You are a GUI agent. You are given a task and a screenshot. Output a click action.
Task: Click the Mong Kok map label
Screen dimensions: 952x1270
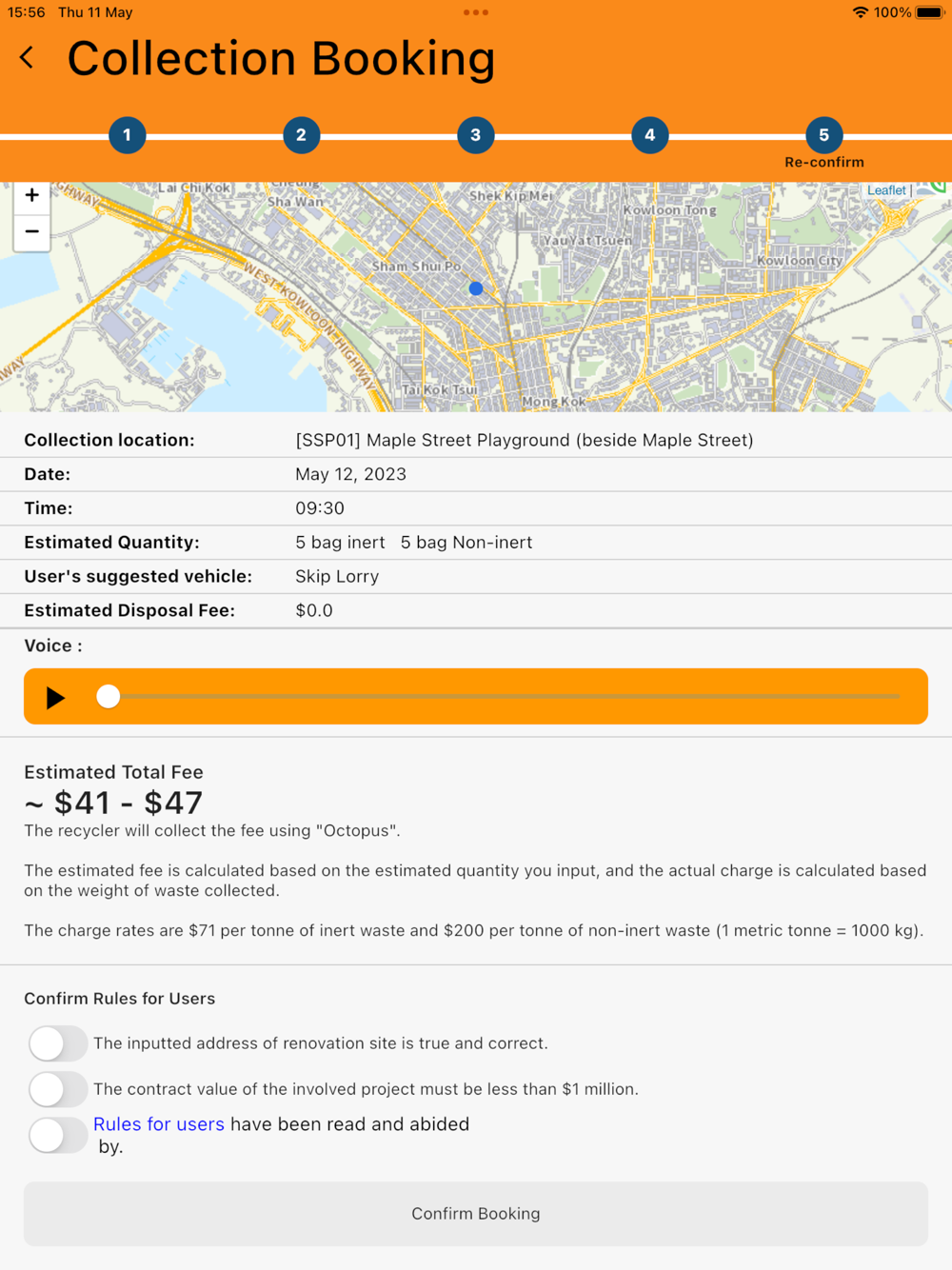(554, 402)
